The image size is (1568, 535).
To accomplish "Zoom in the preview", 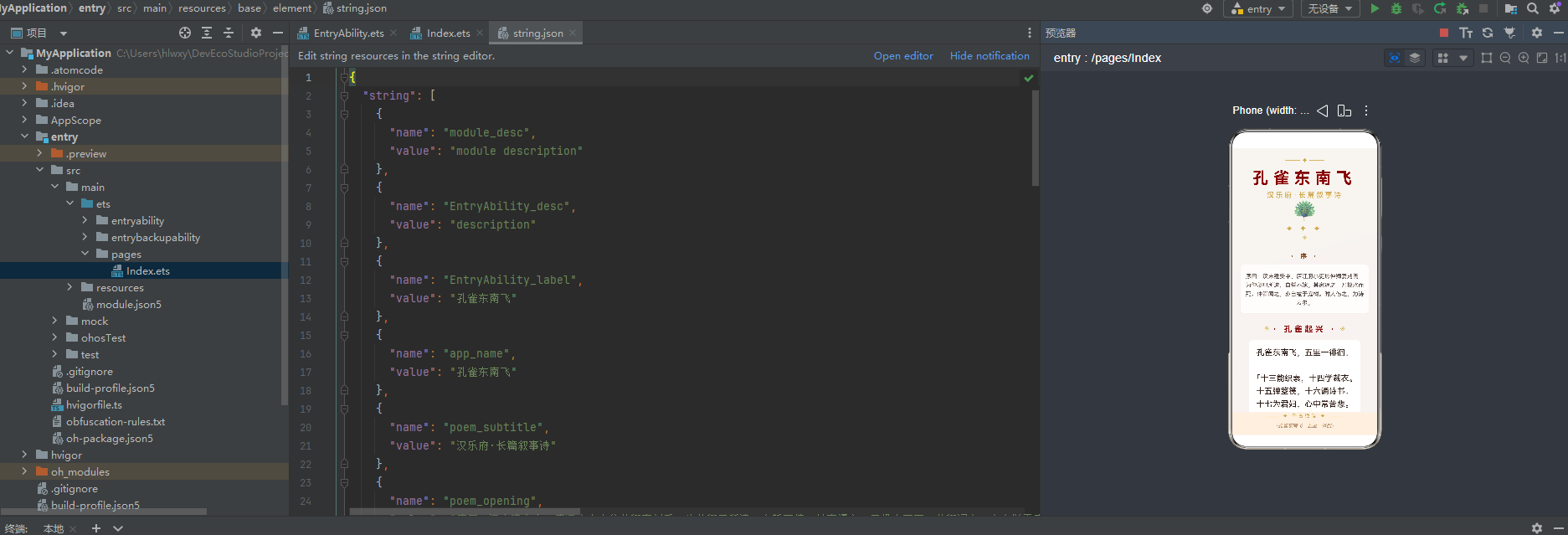I will pyautogui.click(x=1524, y=58).
